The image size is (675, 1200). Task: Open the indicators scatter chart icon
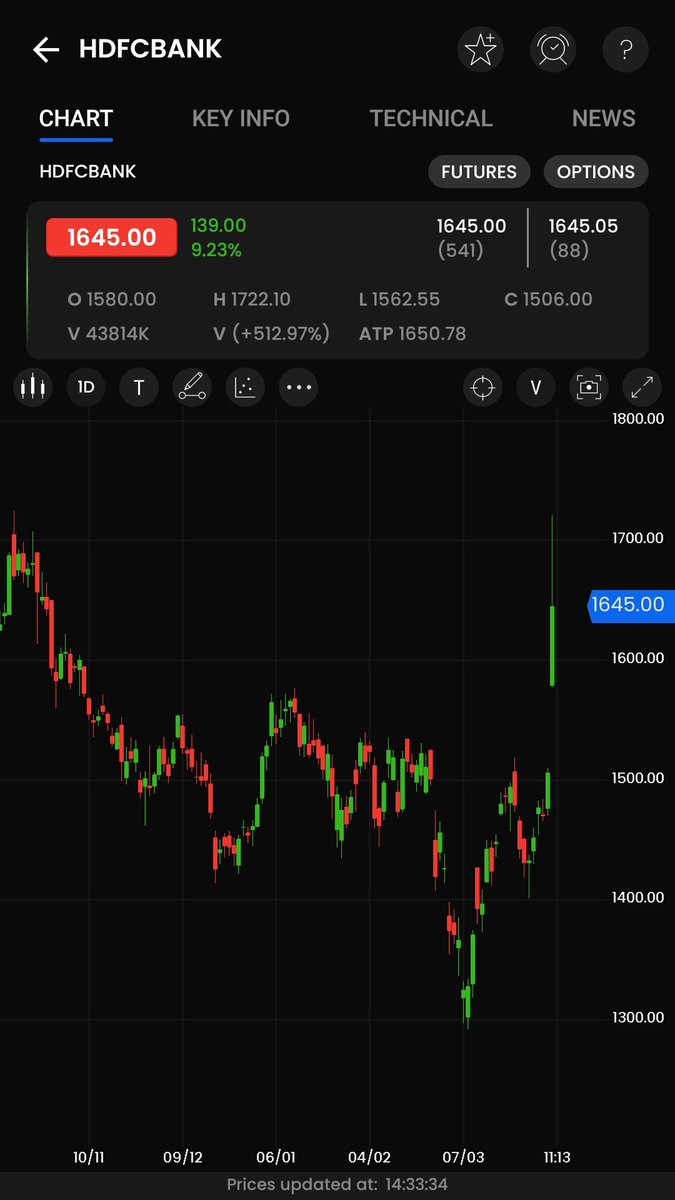tap(245, 387)
